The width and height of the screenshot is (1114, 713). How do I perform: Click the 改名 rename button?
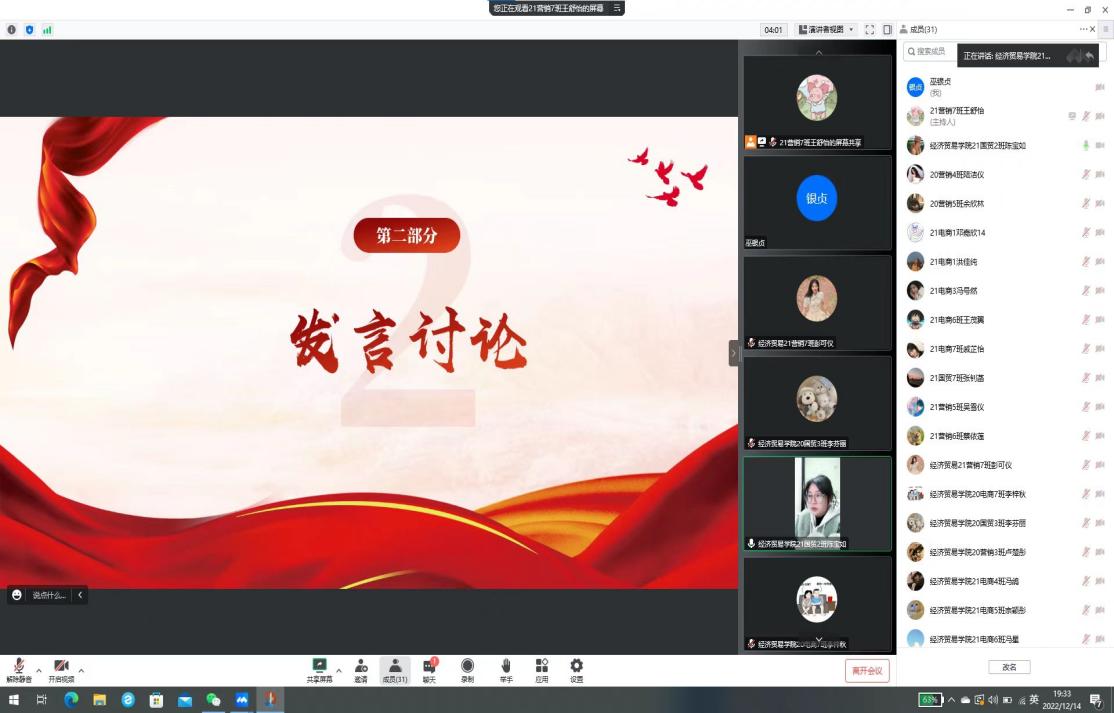[1009, 667]
